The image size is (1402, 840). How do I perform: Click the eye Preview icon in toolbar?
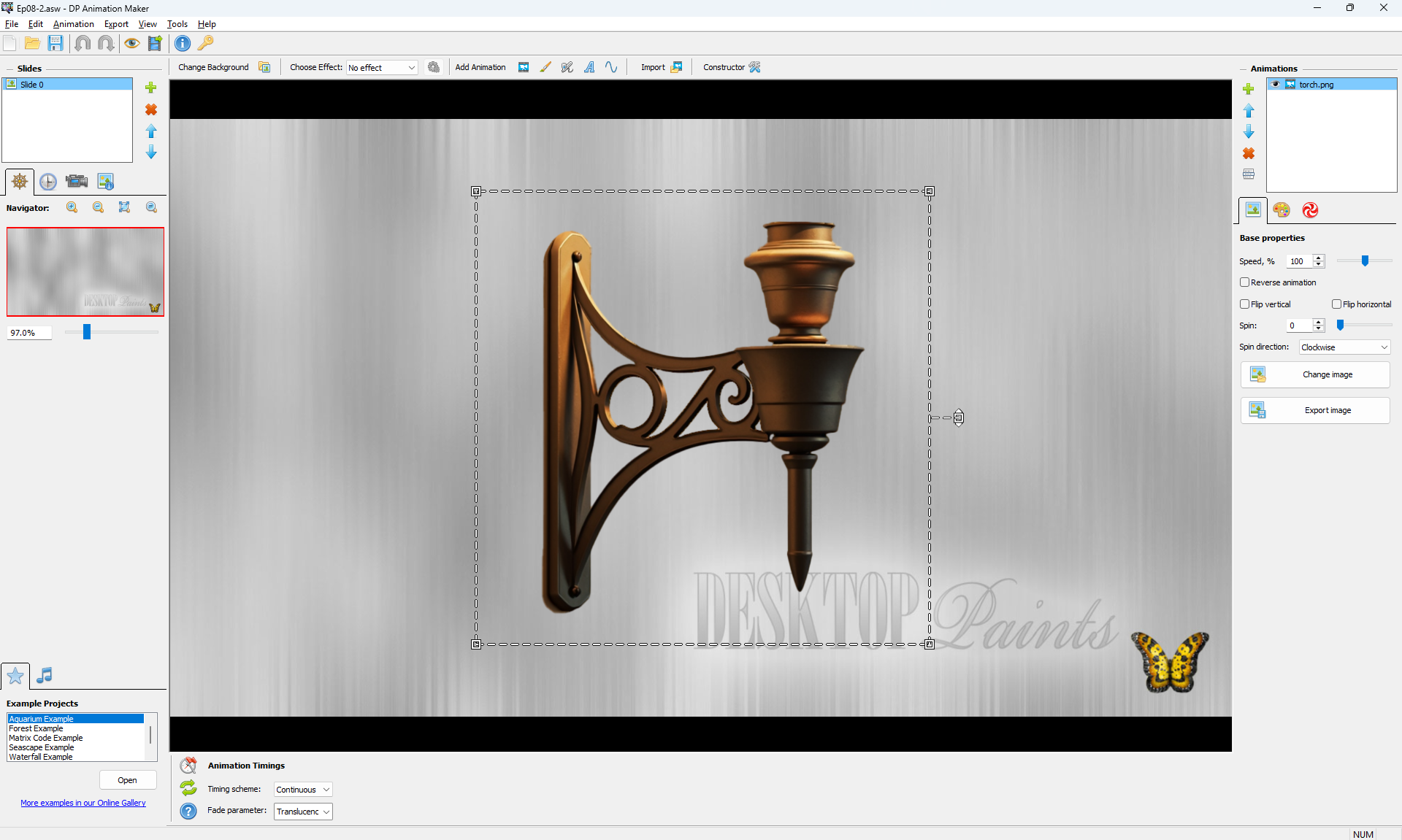coord(131,43)
